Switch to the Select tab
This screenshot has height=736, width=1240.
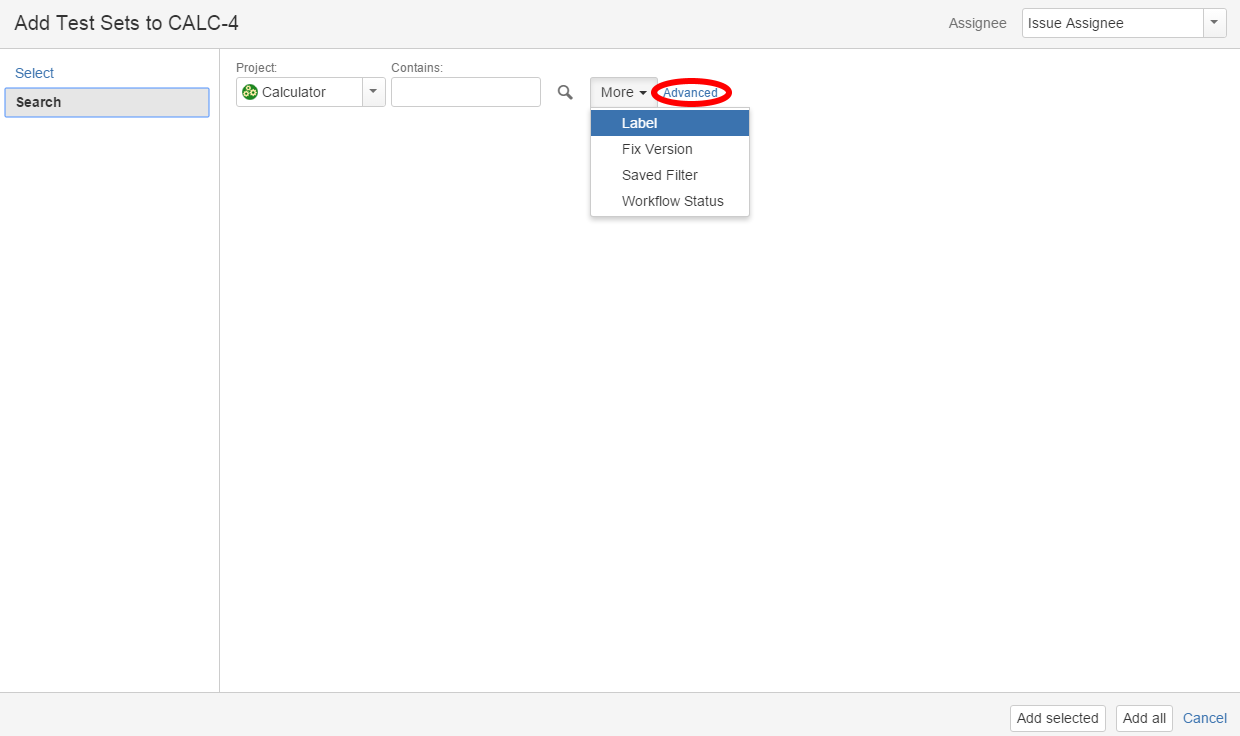(x=35, y=73)
